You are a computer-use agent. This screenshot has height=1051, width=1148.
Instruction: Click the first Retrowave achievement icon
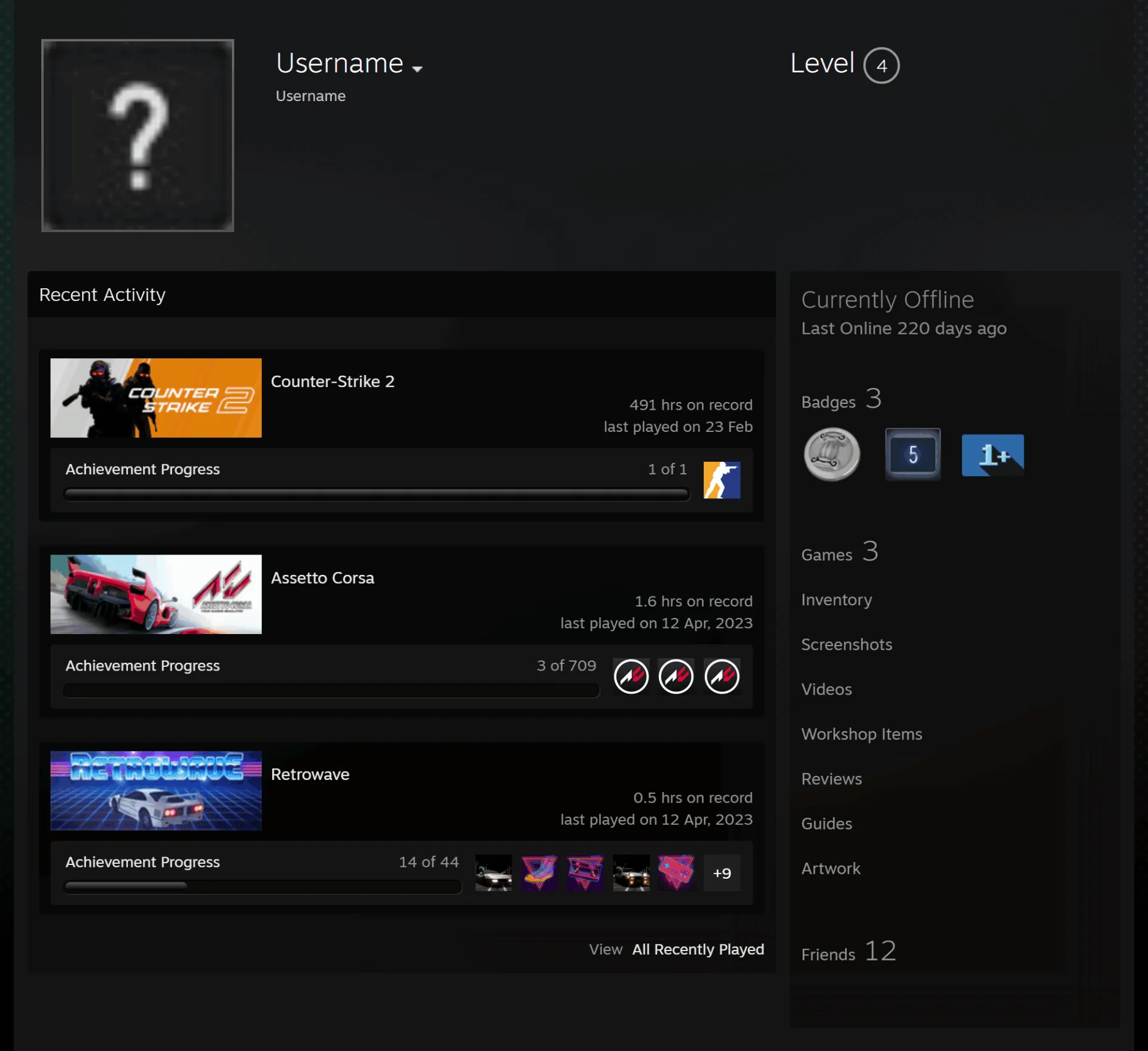pyautogui.click(x=493, y=873)
